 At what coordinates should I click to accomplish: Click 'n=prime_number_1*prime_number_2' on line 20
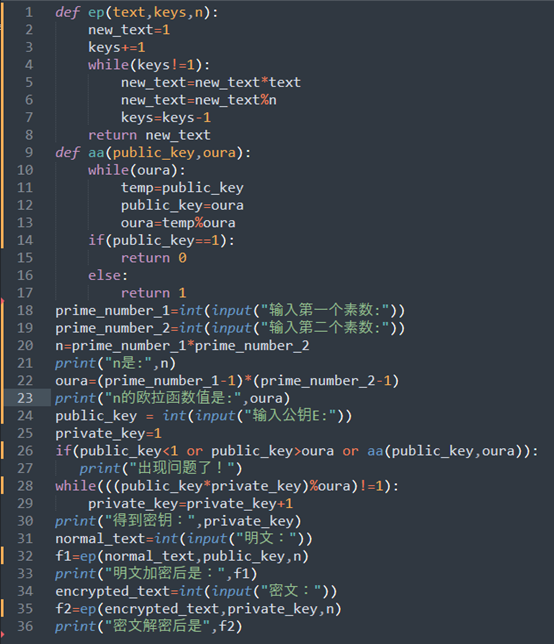point(182,346)
